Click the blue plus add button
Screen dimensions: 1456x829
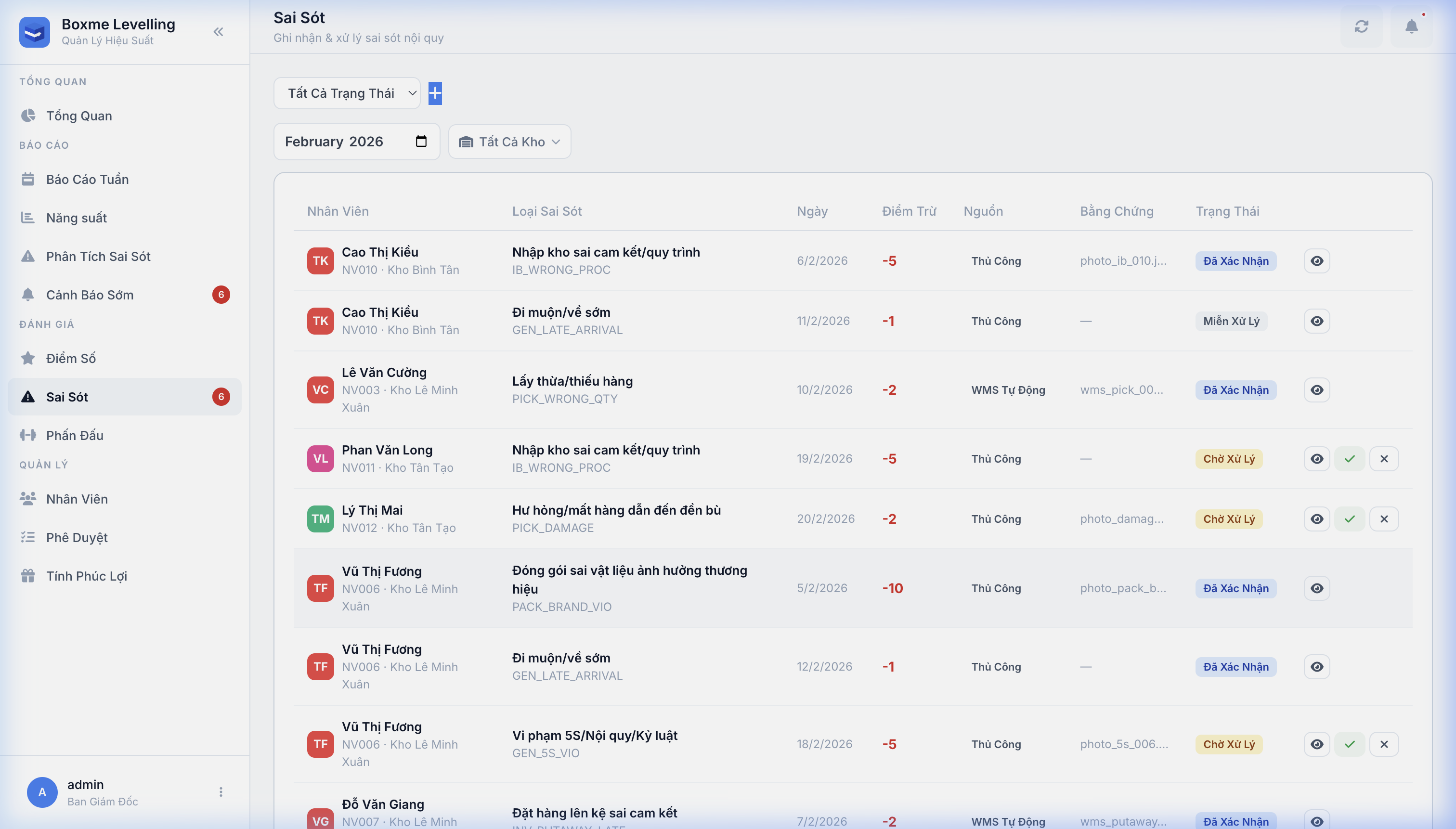pyautogui.click(x=435, y=93)
